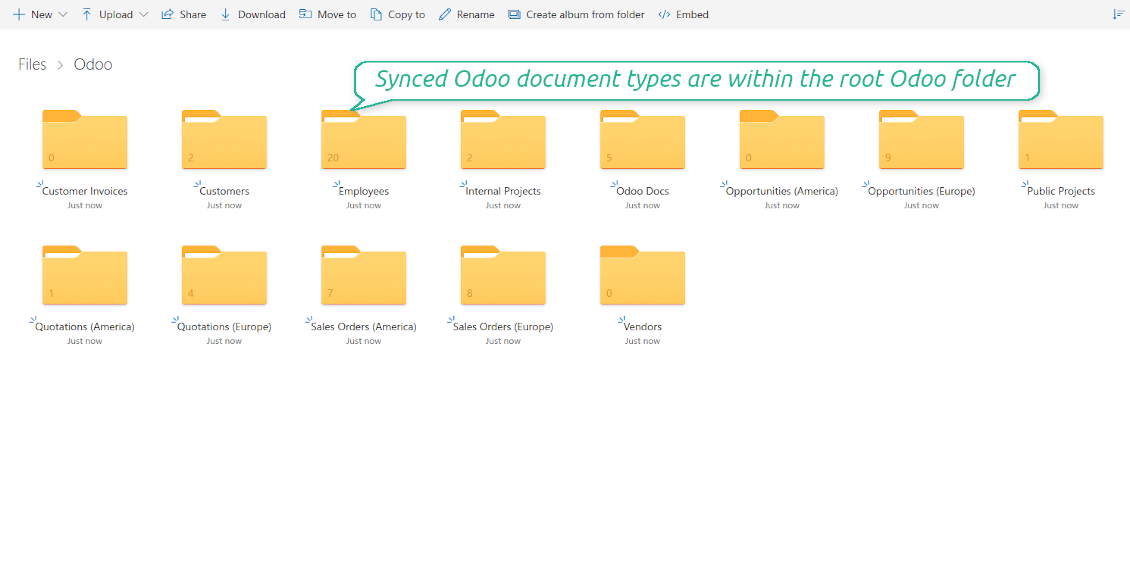Open the Opportunities (Europe) folder icon

[x=921, y=140]
